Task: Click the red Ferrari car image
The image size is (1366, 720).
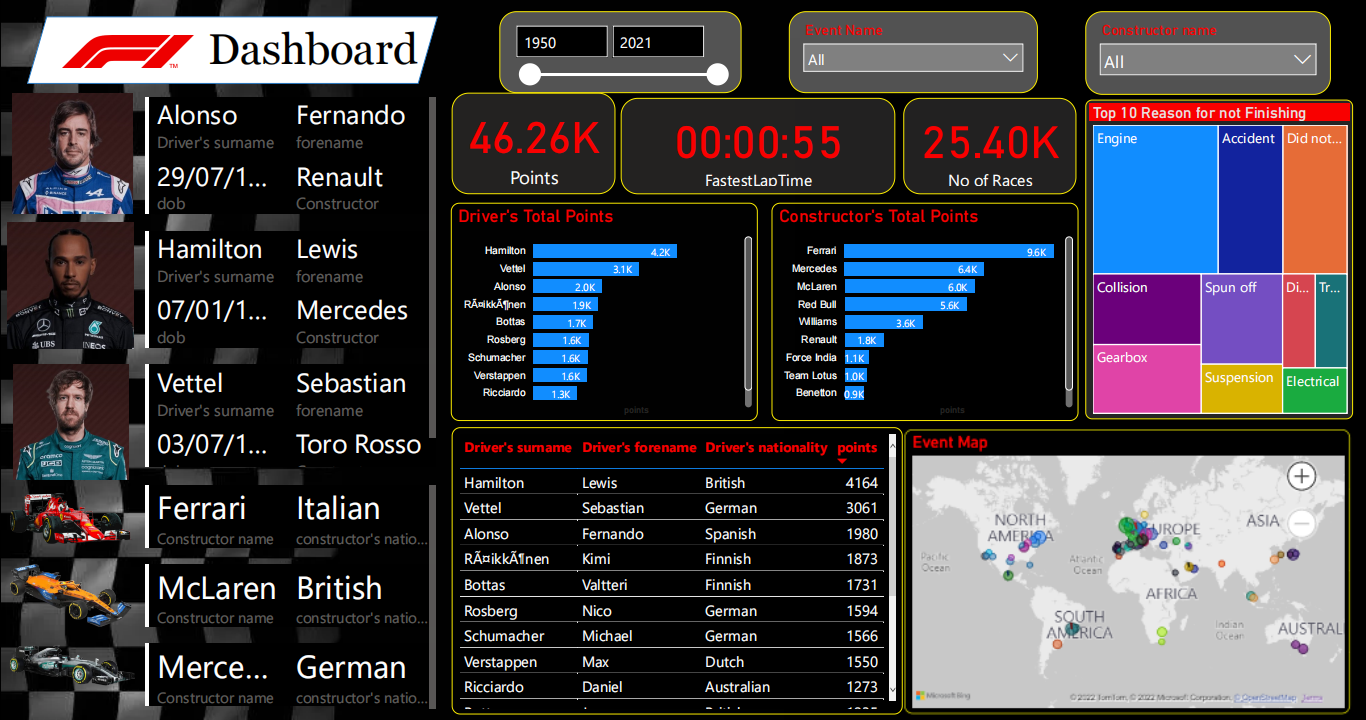Action: [68, 516]
